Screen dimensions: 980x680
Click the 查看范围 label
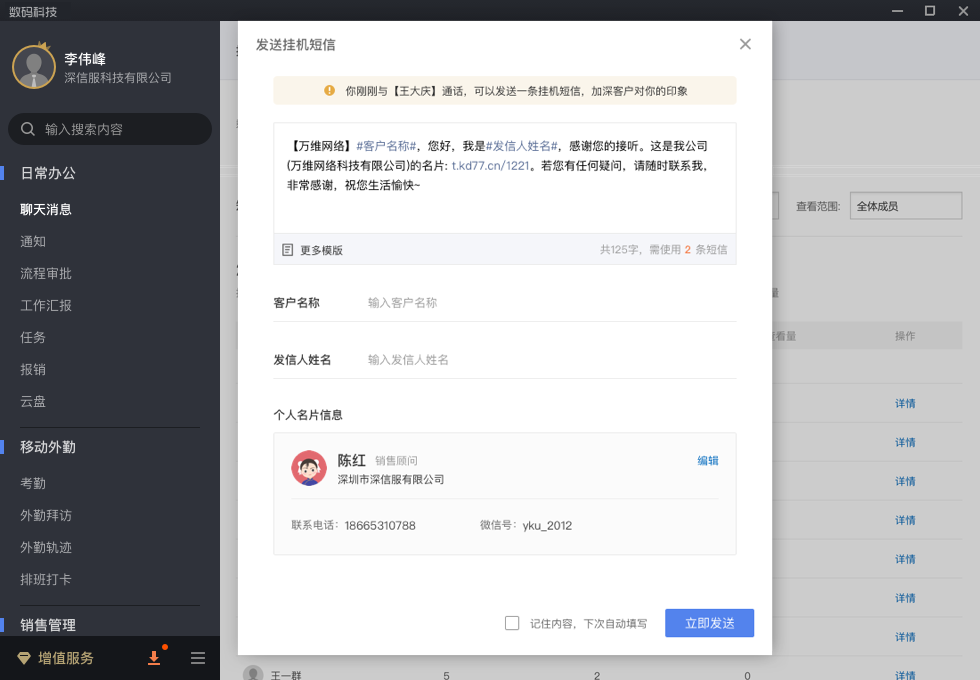(818, 206)
